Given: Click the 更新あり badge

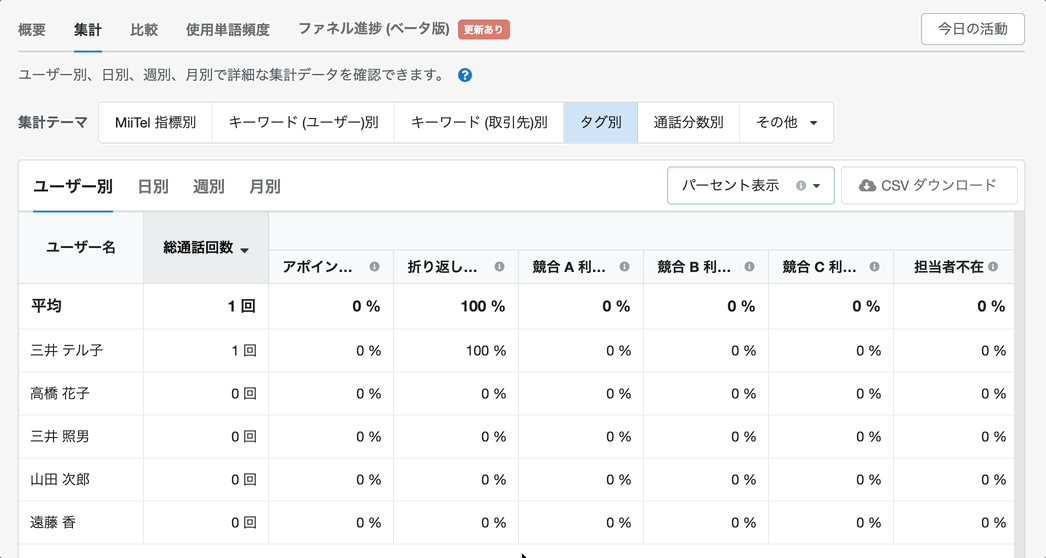Looking at the screenshot, I should pos(484,30).
